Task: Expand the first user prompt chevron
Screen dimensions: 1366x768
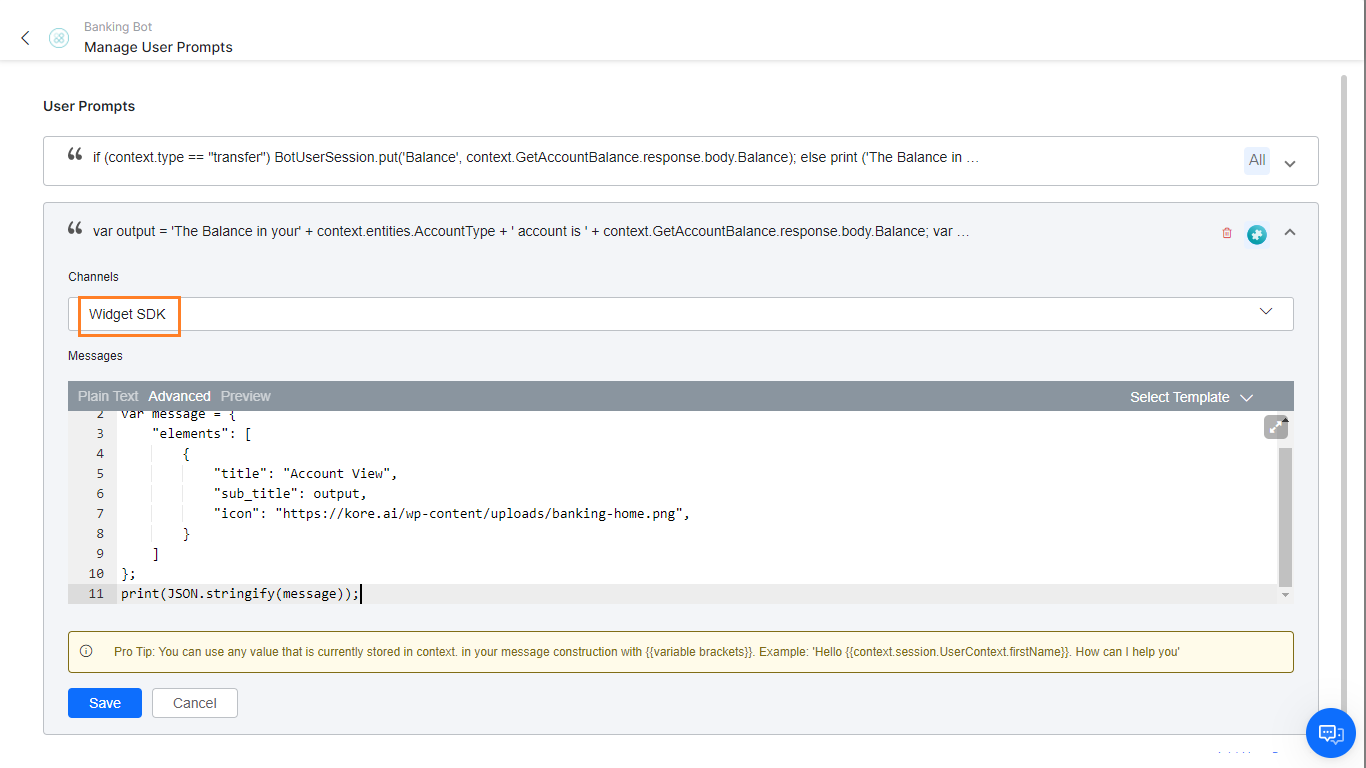Action: (1290, 163)
